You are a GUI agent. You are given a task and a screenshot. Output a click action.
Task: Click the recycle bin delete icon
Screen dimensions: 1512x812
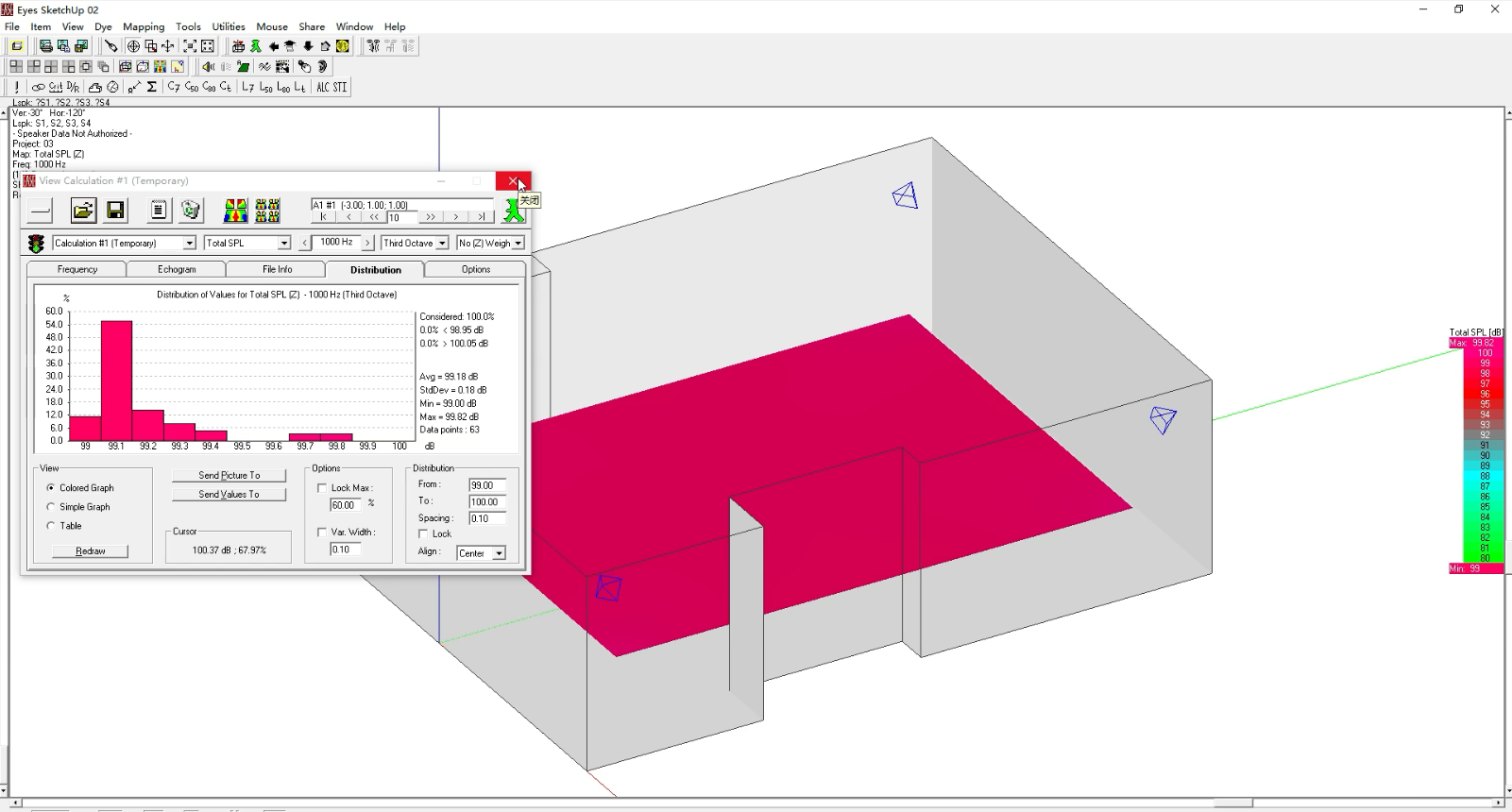click(x=191, y=211)
